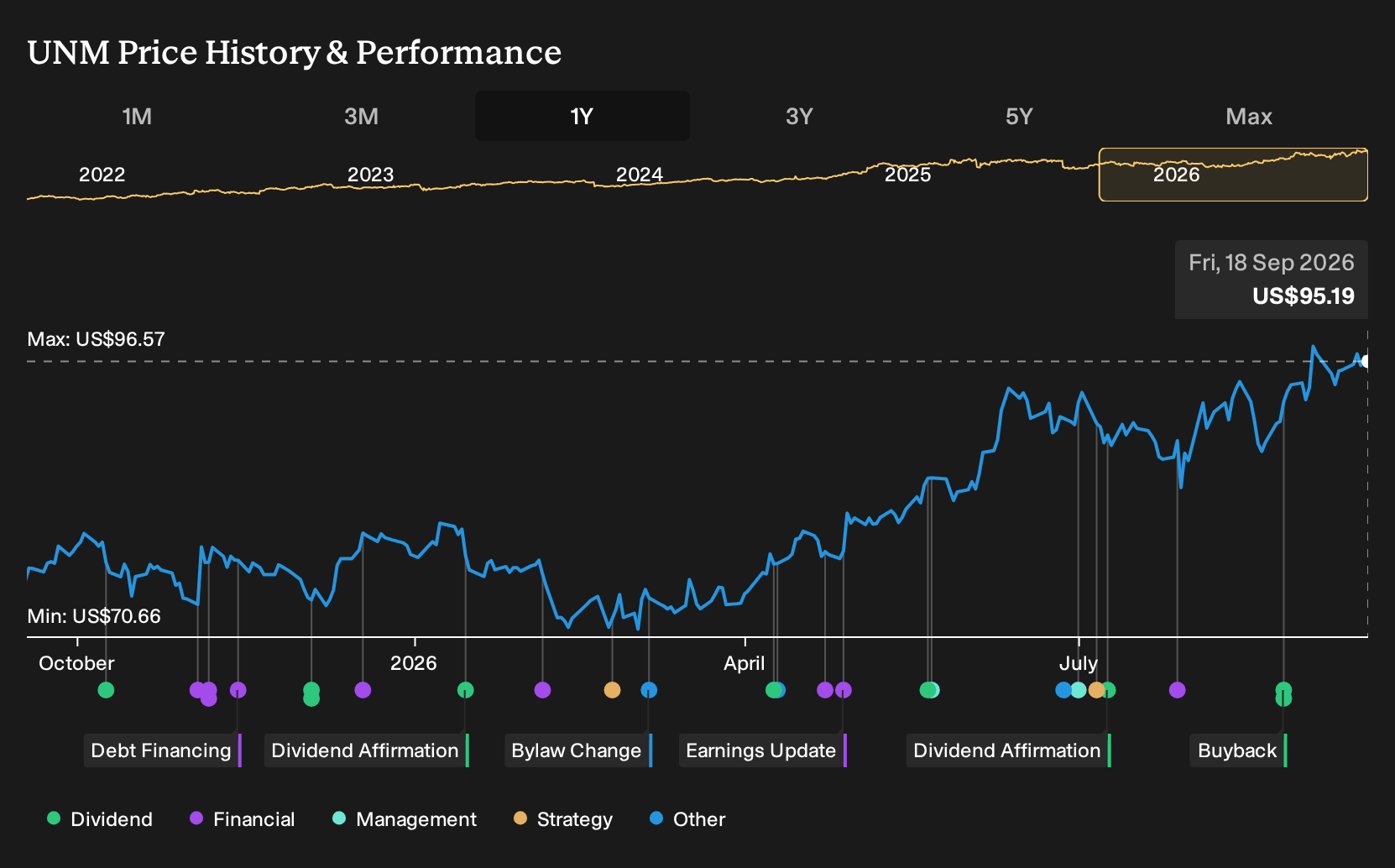This screenshot has height=868, width=1395.
Task: Click the purple financial dot in August
Action: tap(1178, 690)
